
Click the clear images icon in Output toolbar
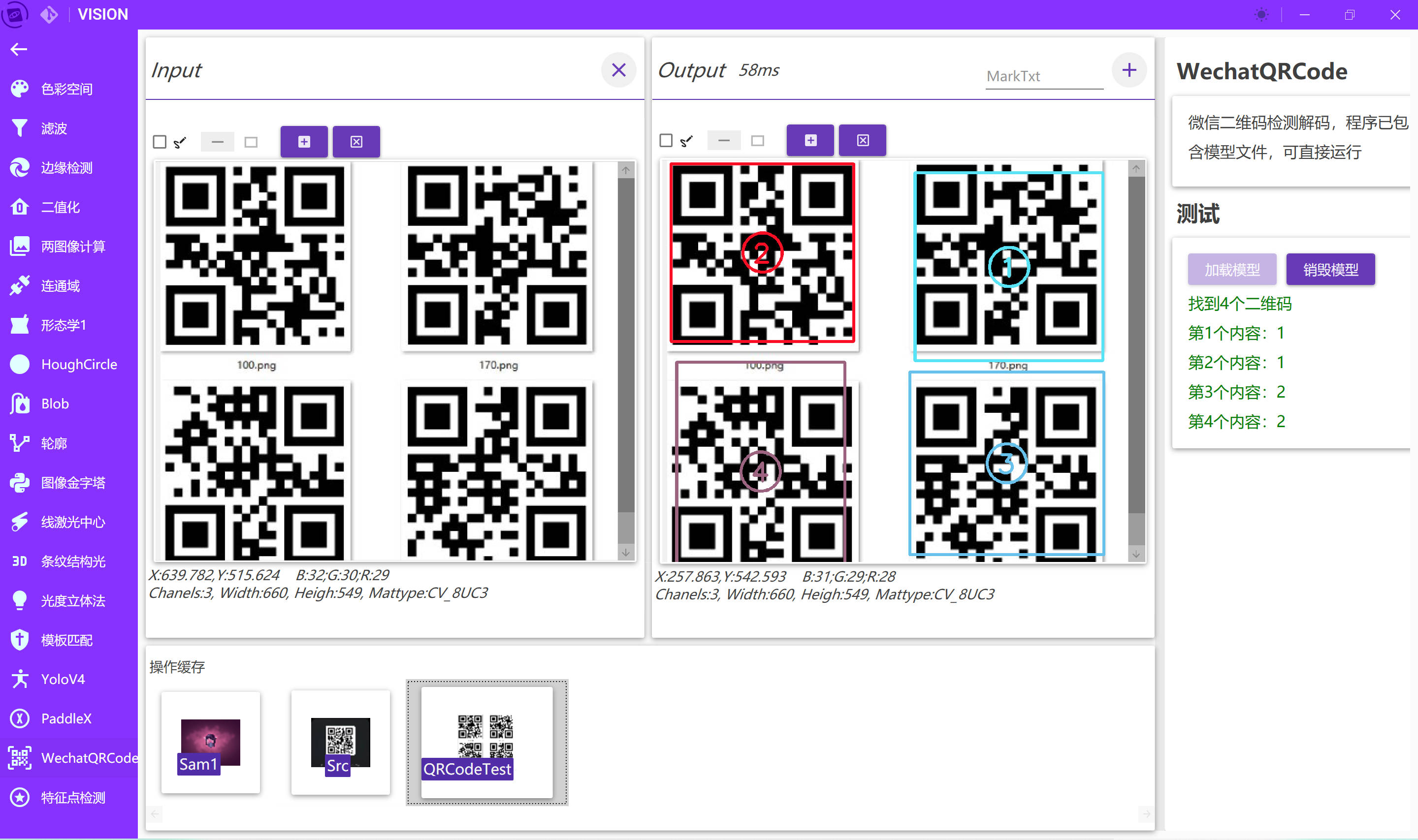click(863, 140)
